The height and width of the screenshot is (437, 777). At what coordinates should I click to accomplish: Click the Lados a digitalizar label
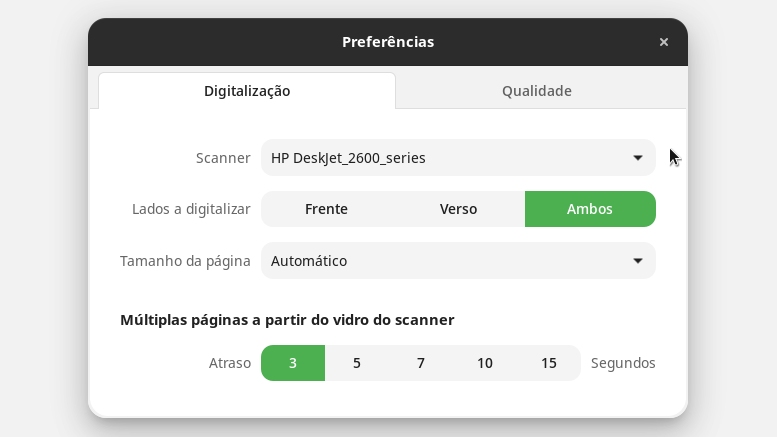click(x=191, y=209)
